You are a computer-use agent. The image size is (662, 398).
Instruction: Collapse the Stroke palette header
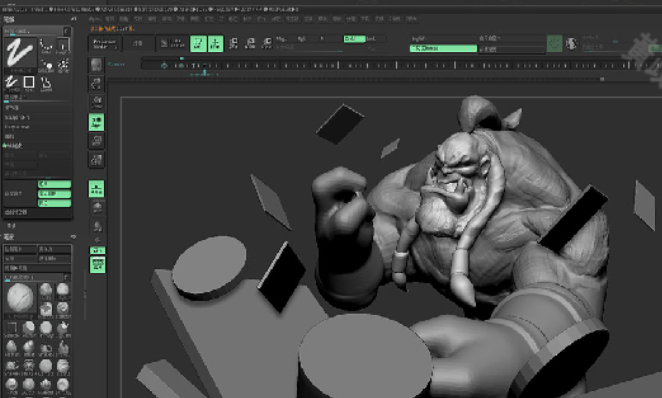9,19
